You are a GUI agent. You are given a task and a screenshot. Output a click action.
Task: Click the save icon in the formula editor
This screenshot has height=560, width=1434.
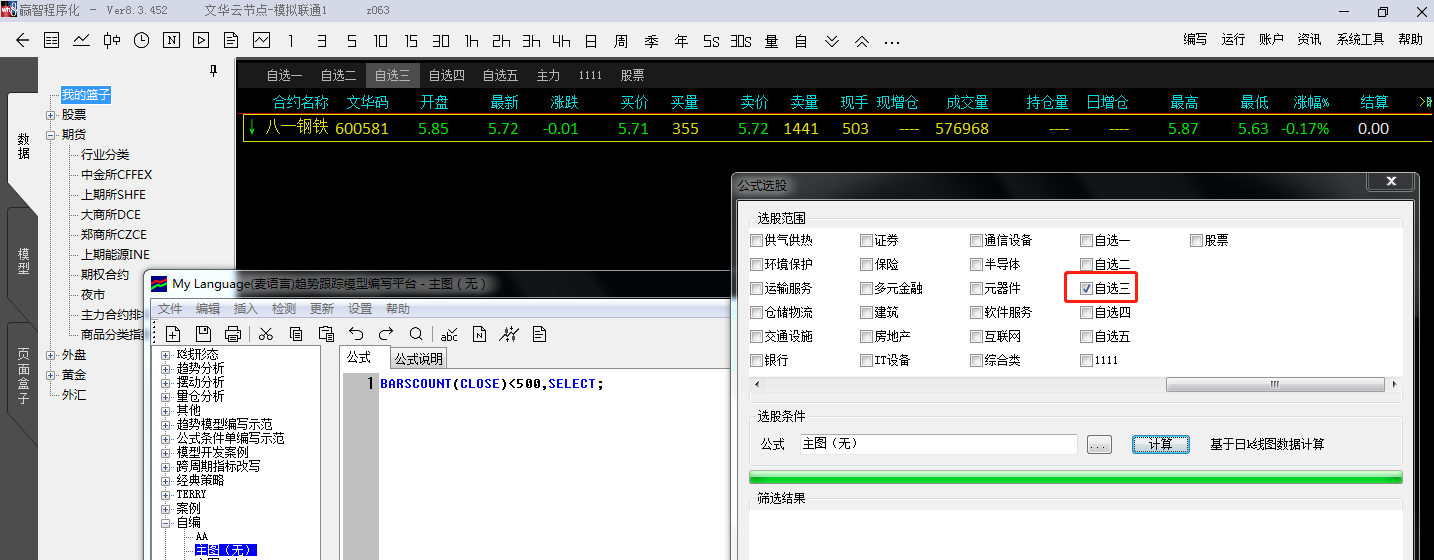[203, 334]
